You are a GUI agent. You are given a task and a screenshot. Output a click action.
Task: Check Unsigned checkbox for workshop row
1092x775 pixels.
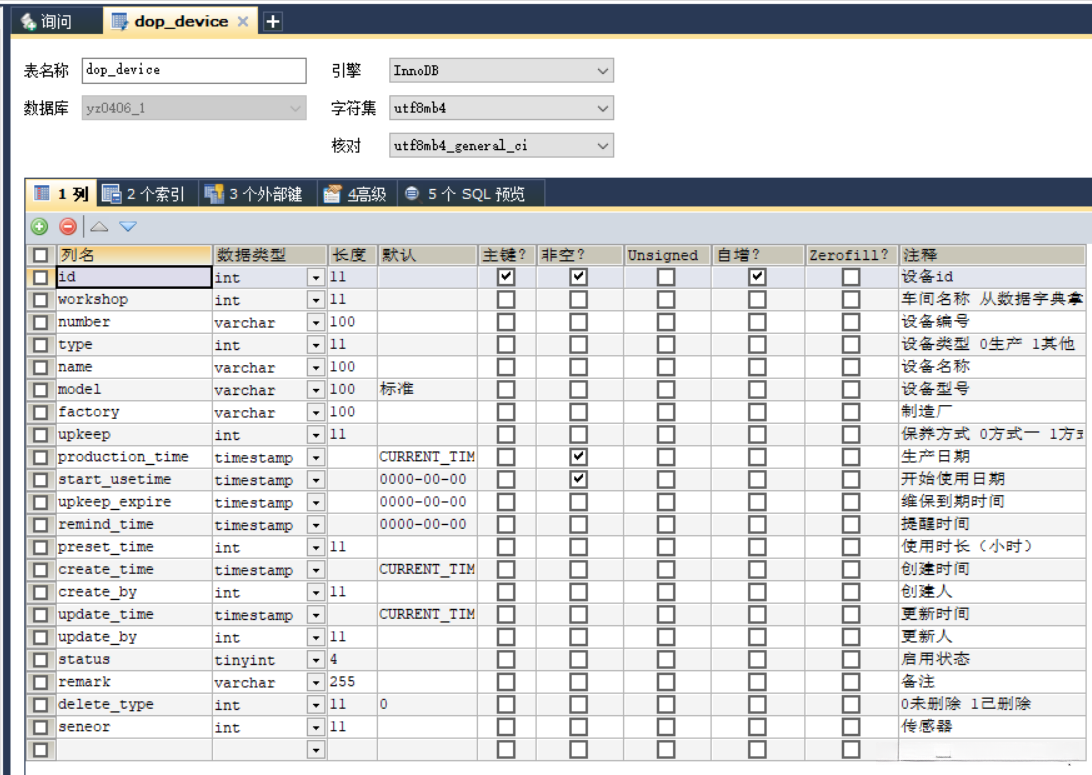tap(666, 299)
